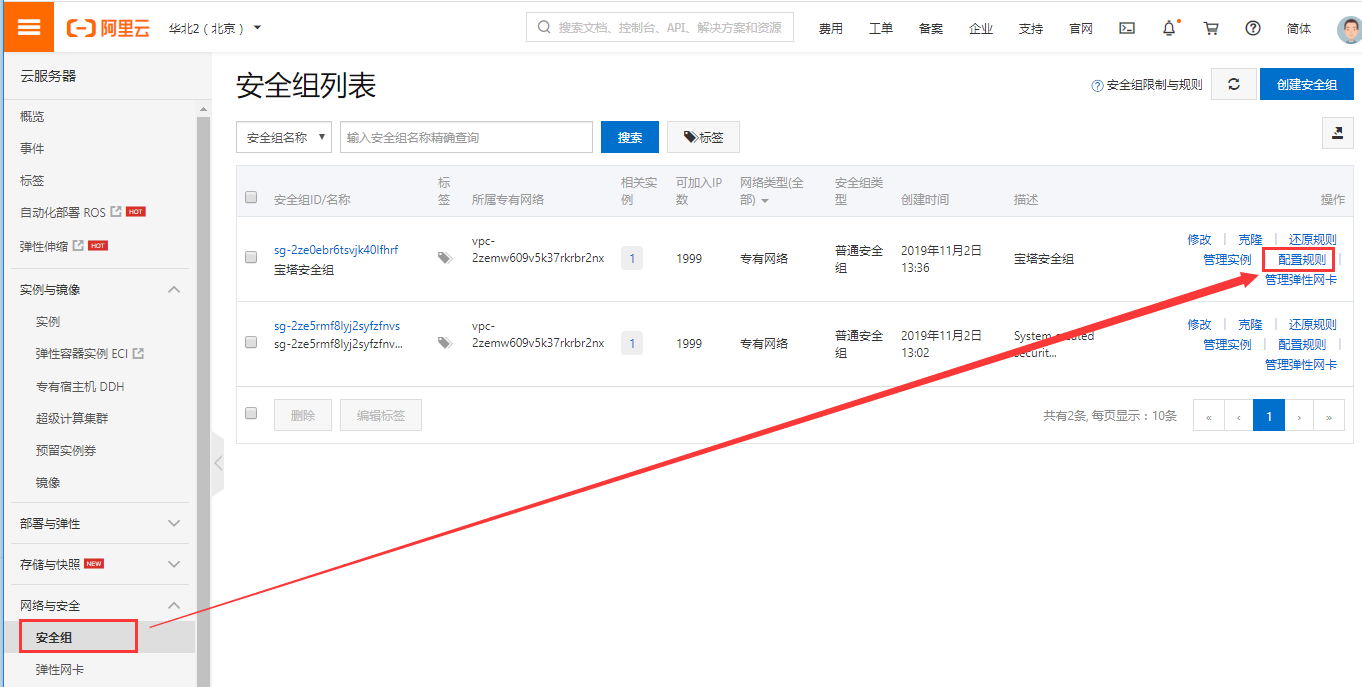Click the export download icon
Viewport: 1362px width, 687px height.
[1337, 133]
